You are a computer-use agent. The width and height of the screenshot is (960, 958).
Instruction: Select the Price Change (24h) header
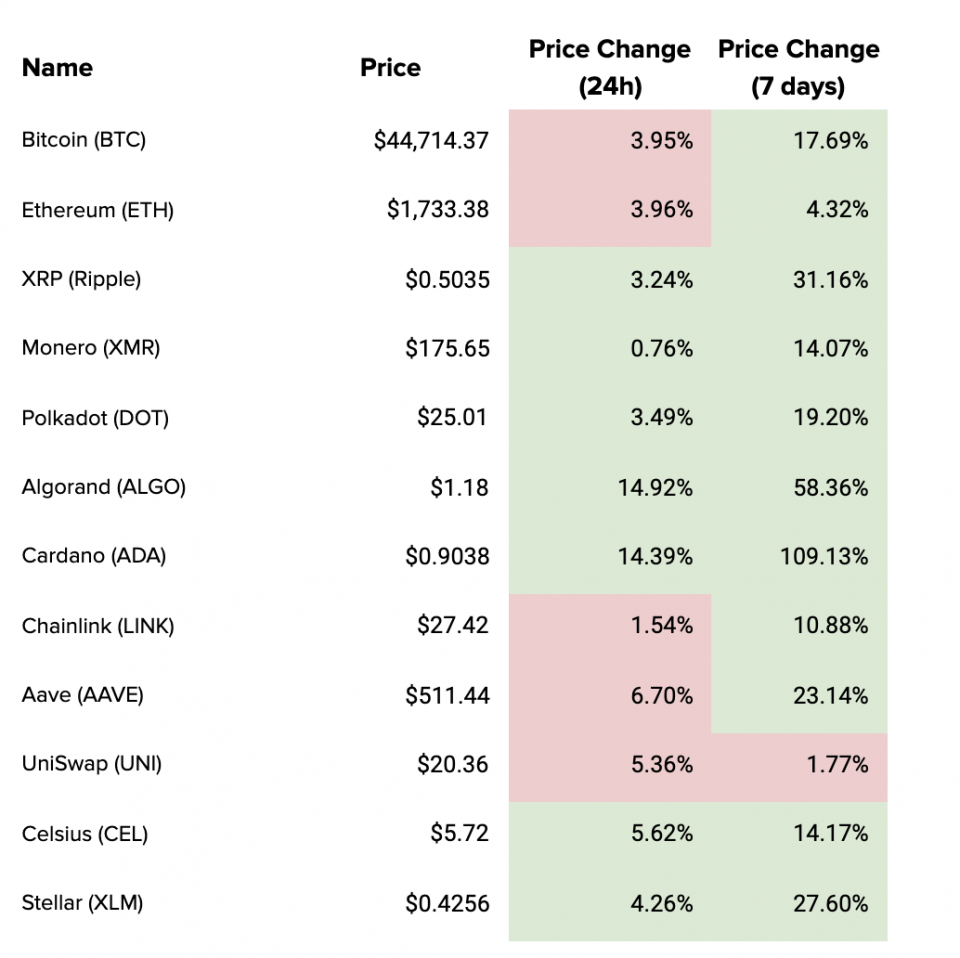coord(609,68)
